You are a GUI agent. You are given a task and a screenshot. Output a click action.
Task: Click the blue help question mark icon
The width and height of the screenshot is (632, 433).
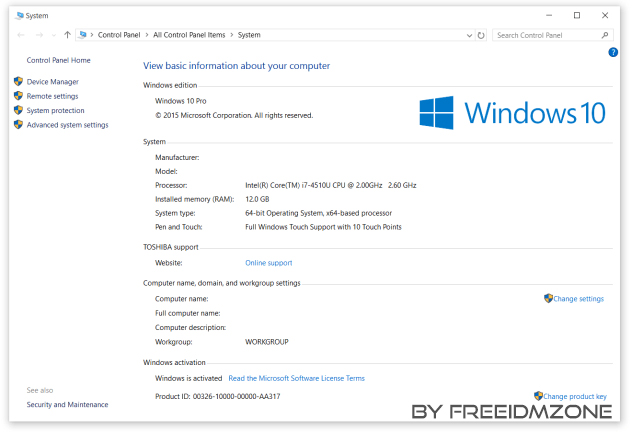pyautogui.click(x=613, y=52)
